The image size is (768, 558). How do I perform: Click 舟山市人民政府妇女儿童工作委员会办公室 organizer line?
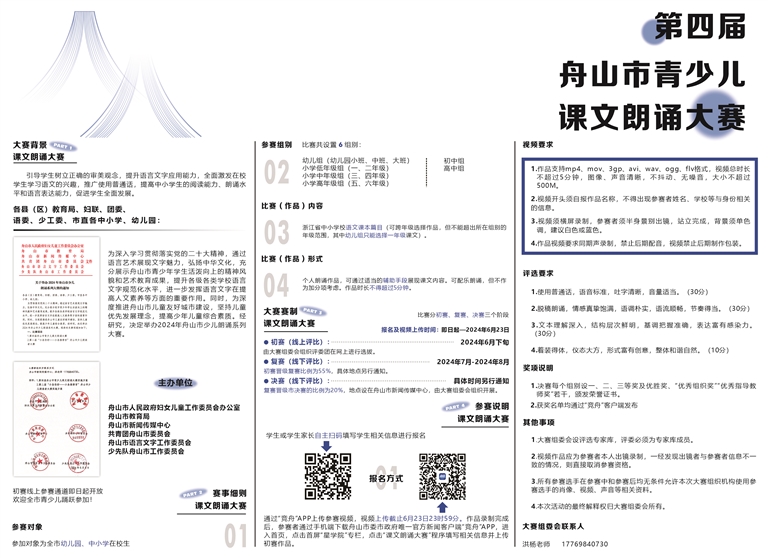coord(174,407)
